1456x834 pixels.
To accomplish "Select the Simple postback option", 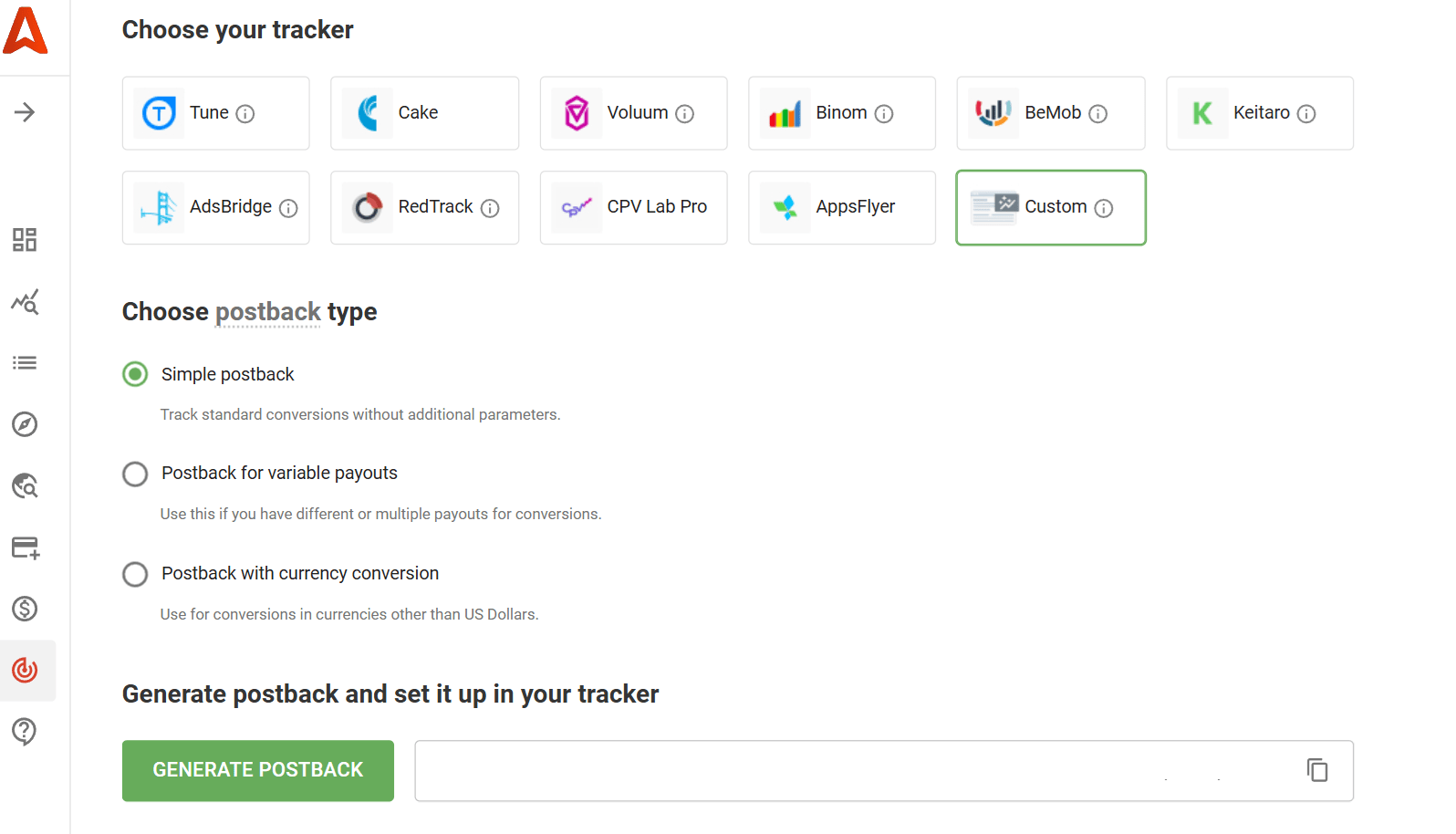I will [135, 374].
